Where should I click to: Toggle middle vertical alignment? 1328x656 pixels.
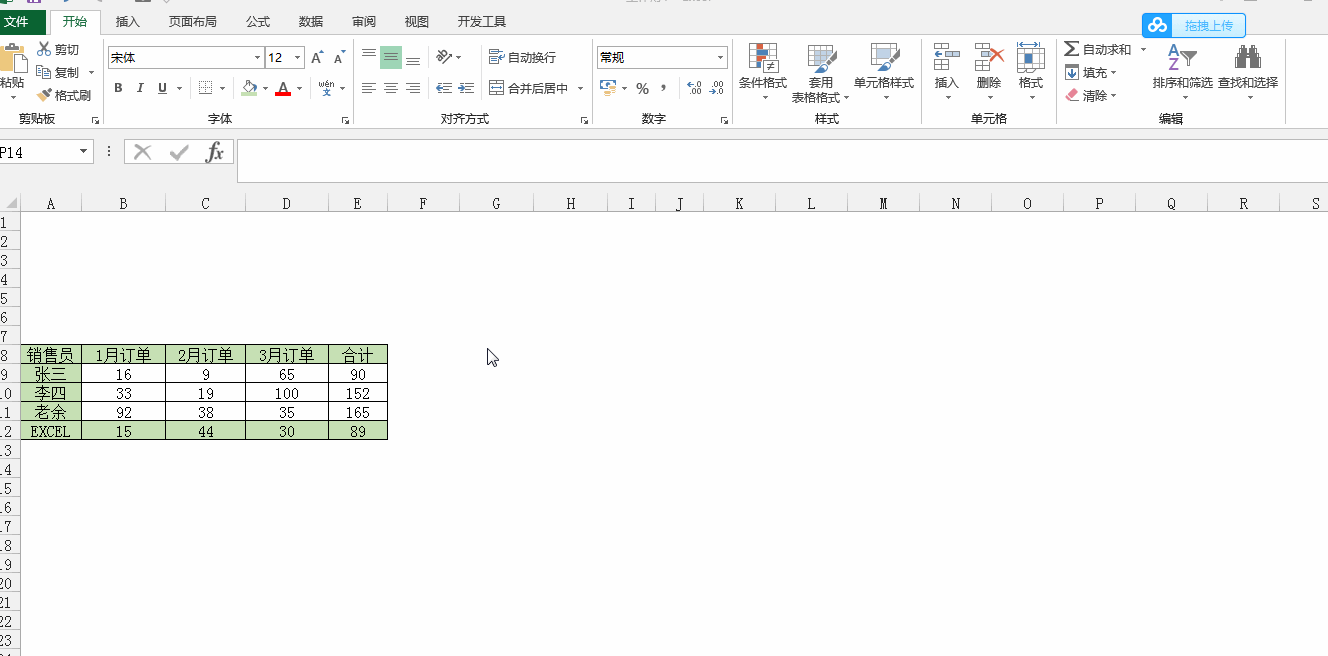391,57
